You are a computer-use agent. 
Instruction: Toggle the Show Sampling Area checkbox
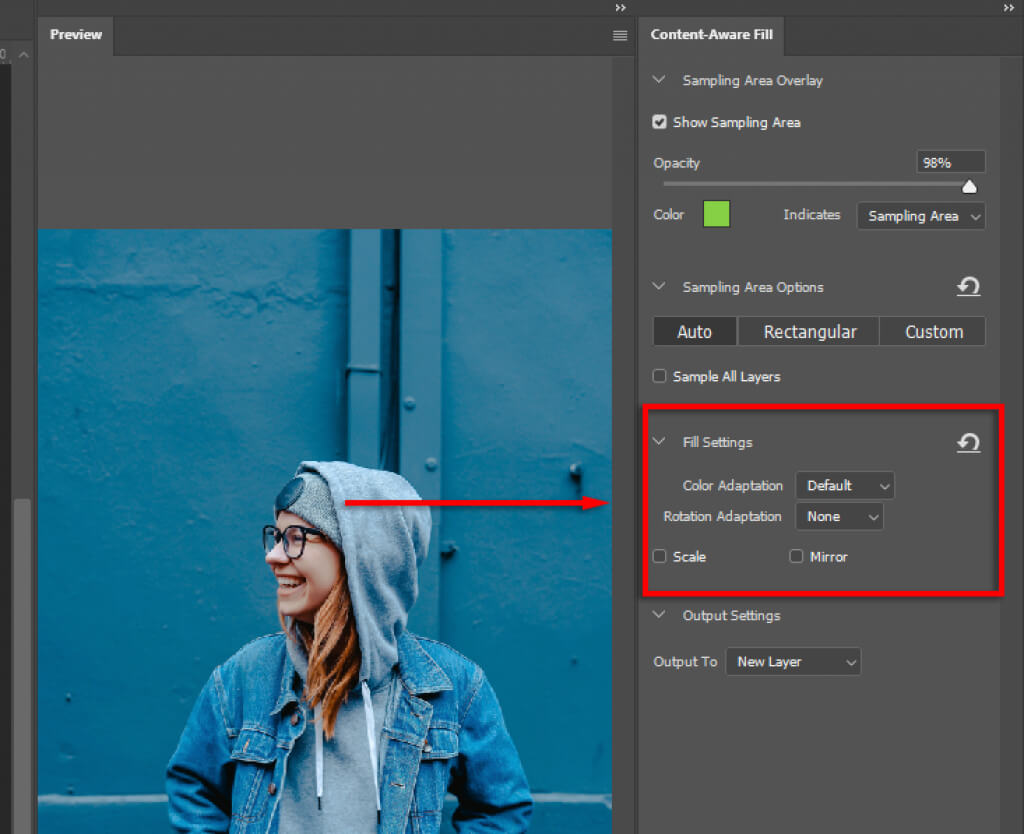660,122
